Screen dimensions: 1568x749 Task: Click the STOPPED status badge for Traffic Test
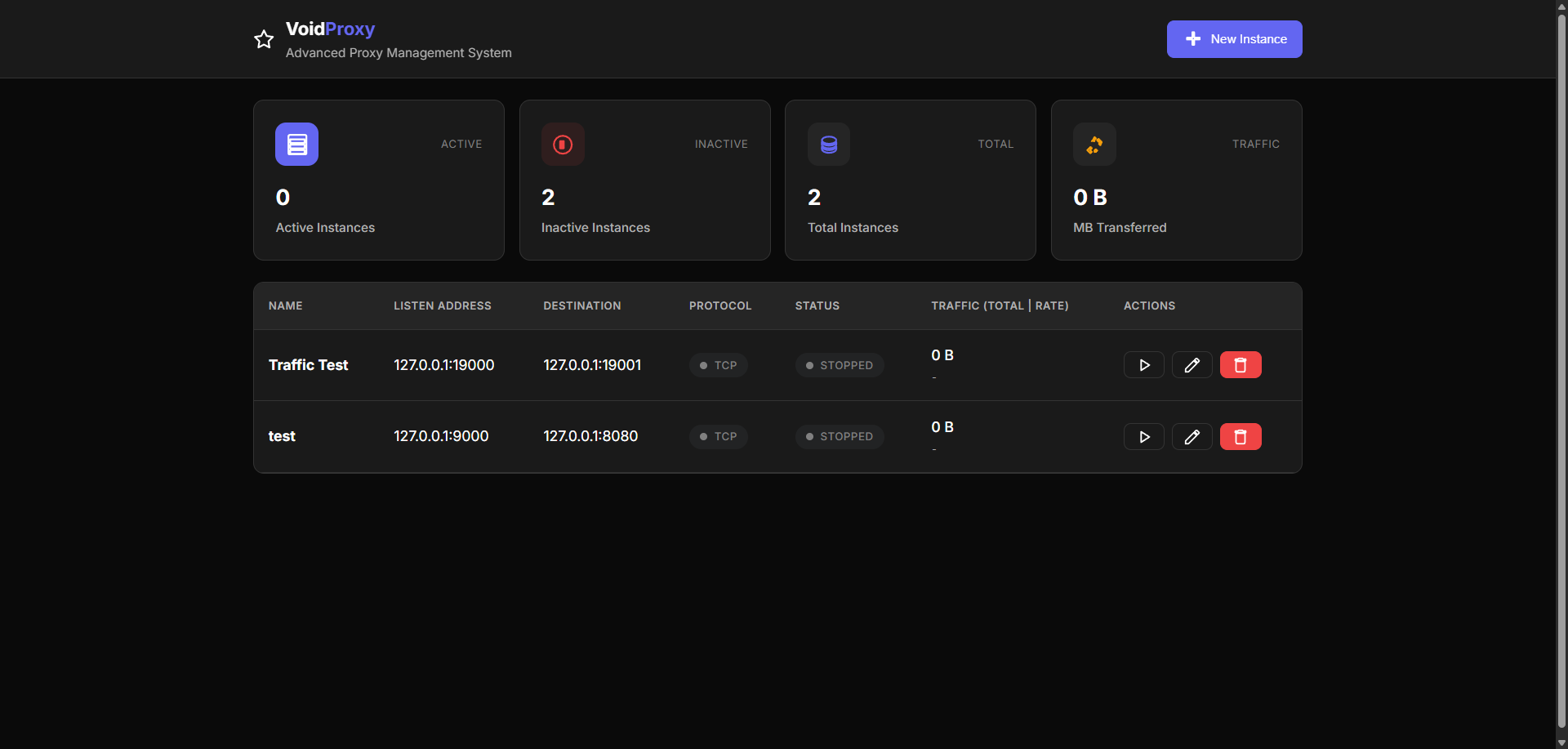click(839, 365)
